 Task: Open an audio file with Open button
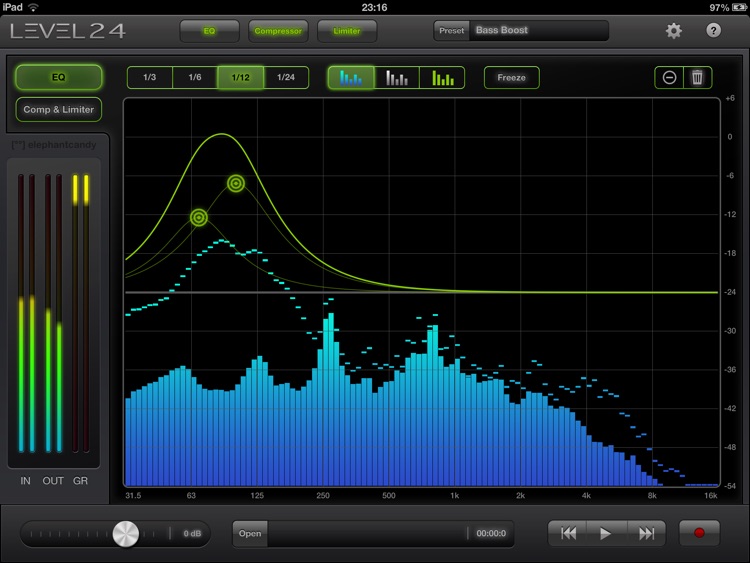coord(250,533)
